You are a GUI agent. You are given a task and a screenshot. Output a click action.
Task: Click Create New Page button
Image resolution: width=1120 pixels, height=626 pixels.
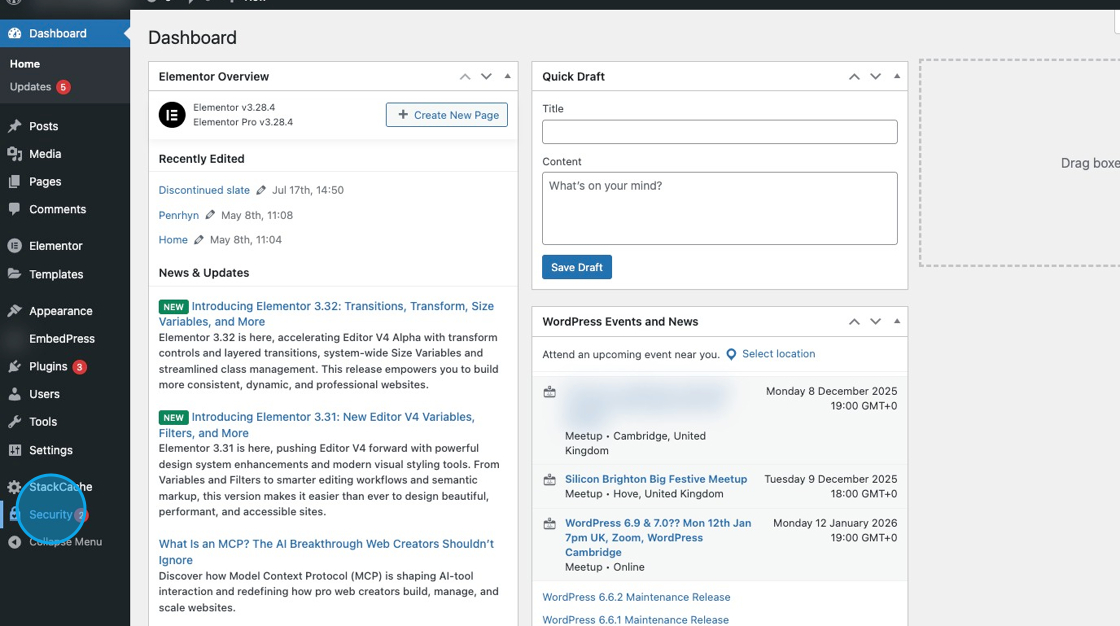(x=447, y=115)
